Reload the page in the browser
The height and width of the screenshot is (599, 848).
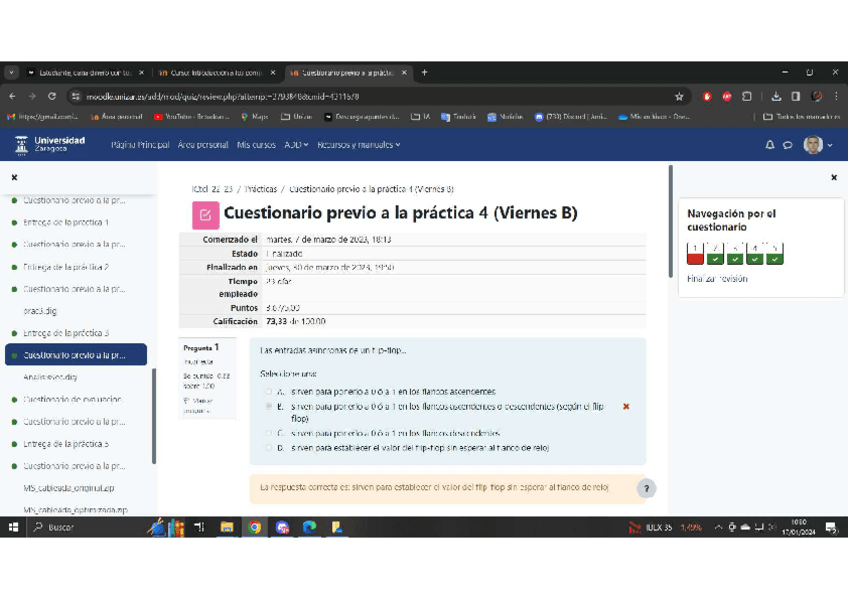52,97
